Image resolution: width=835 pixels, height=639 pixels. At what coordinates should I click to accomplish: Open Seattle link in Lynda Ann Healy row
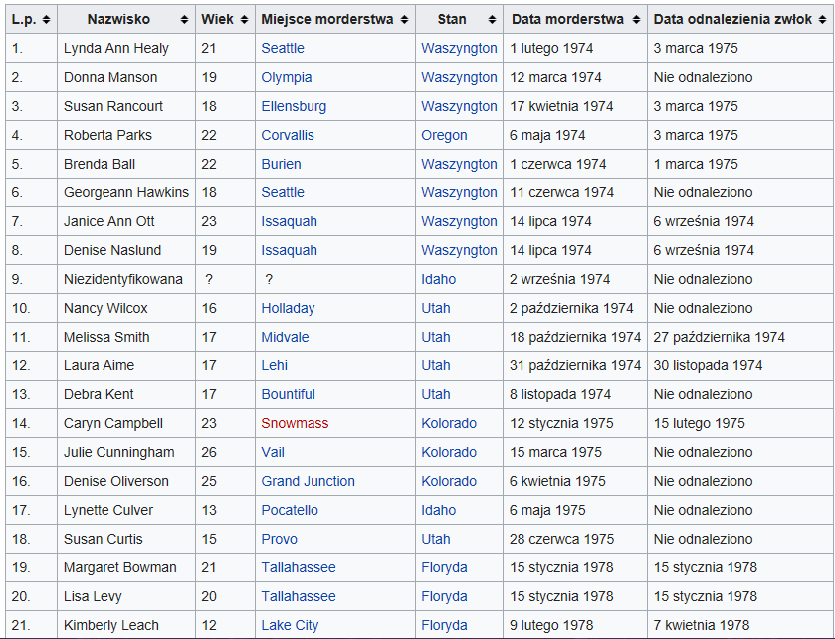click(x=283, y=48)
